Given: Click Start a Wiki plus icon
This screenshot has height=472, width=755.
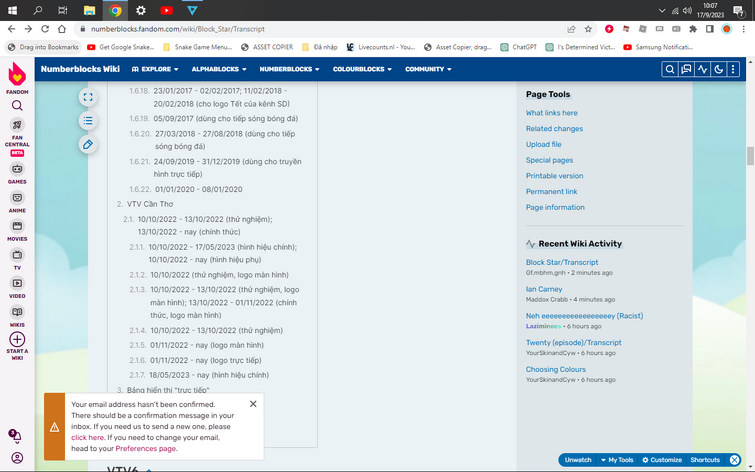Looking at the screenshot, I should 17,340.
